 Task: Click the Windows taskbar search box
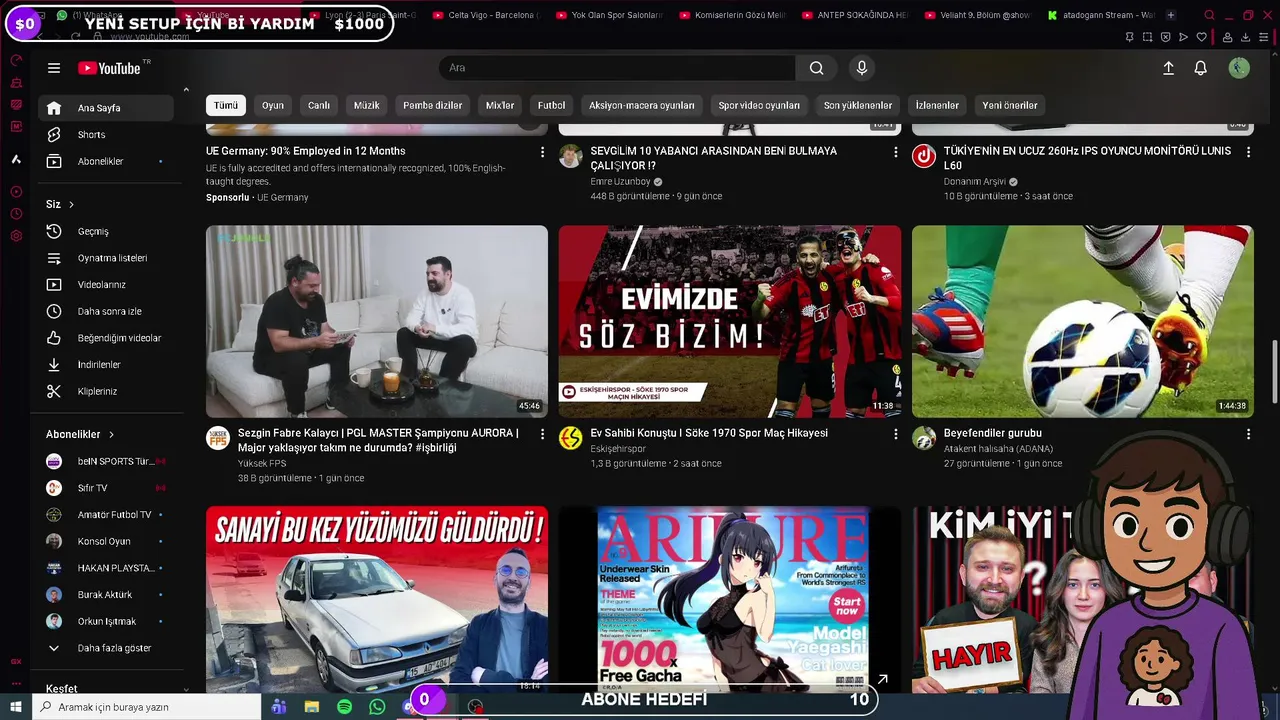pos(147,707)
